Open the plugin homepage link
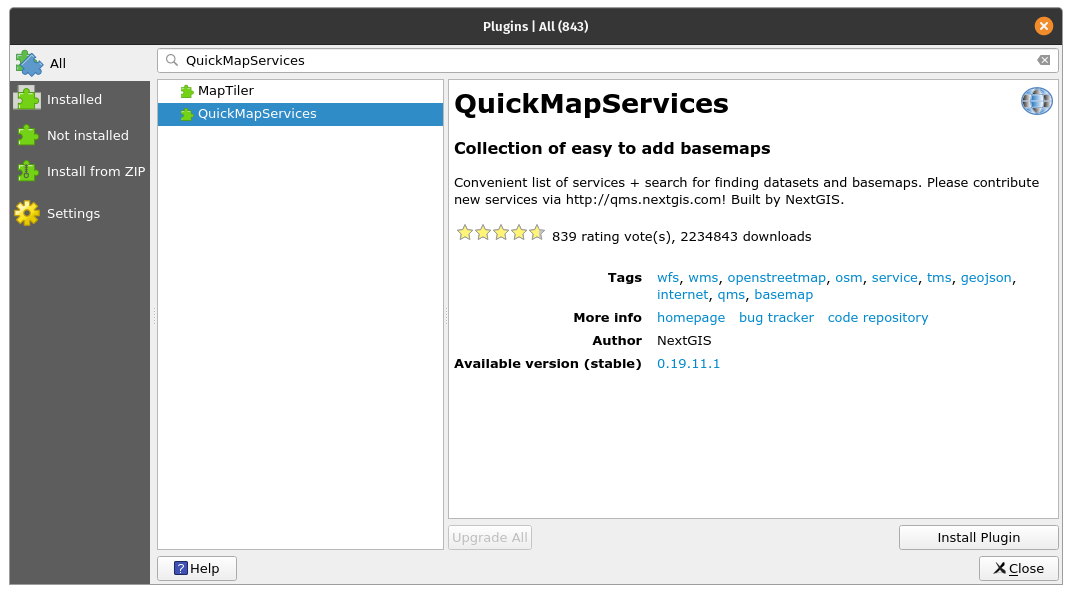This screenshot has width=1072, height=594. tap(690, 318)
